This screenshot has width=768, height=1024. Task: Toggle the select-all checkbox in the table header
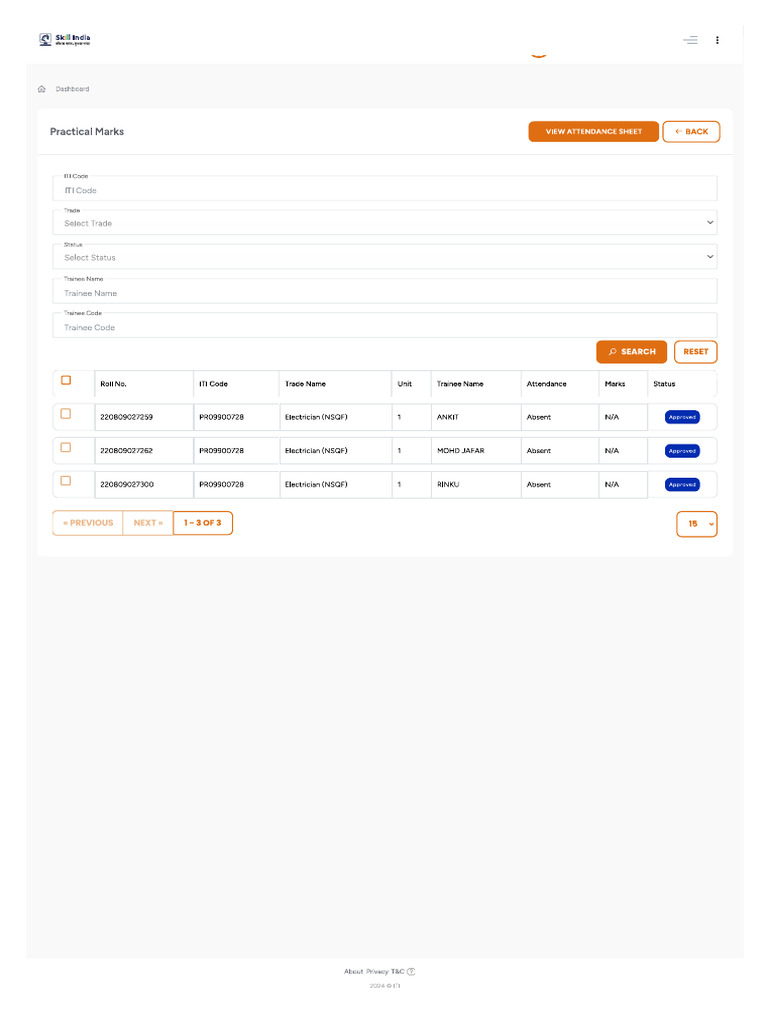coord(66,380)
